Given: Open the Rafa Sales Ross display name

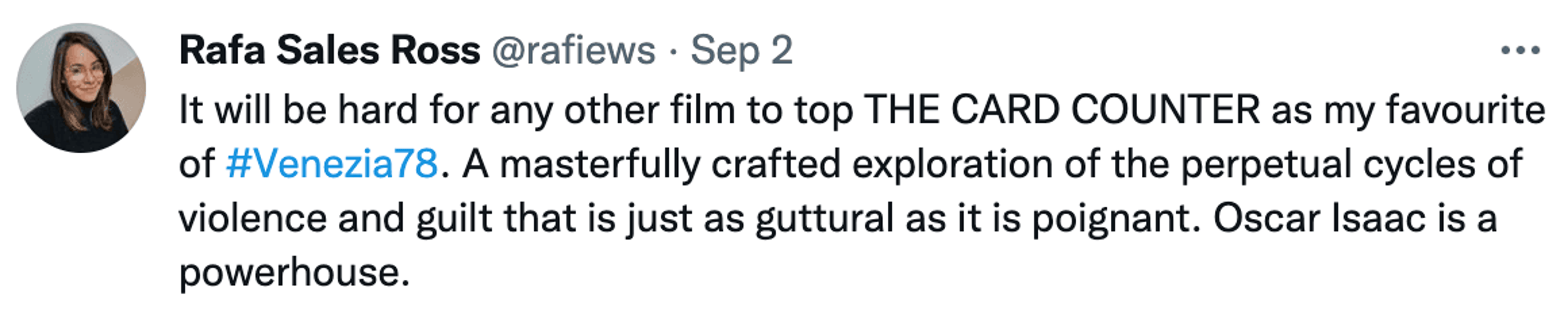Looking at the screenshot, I should click(x=329, y=50).
